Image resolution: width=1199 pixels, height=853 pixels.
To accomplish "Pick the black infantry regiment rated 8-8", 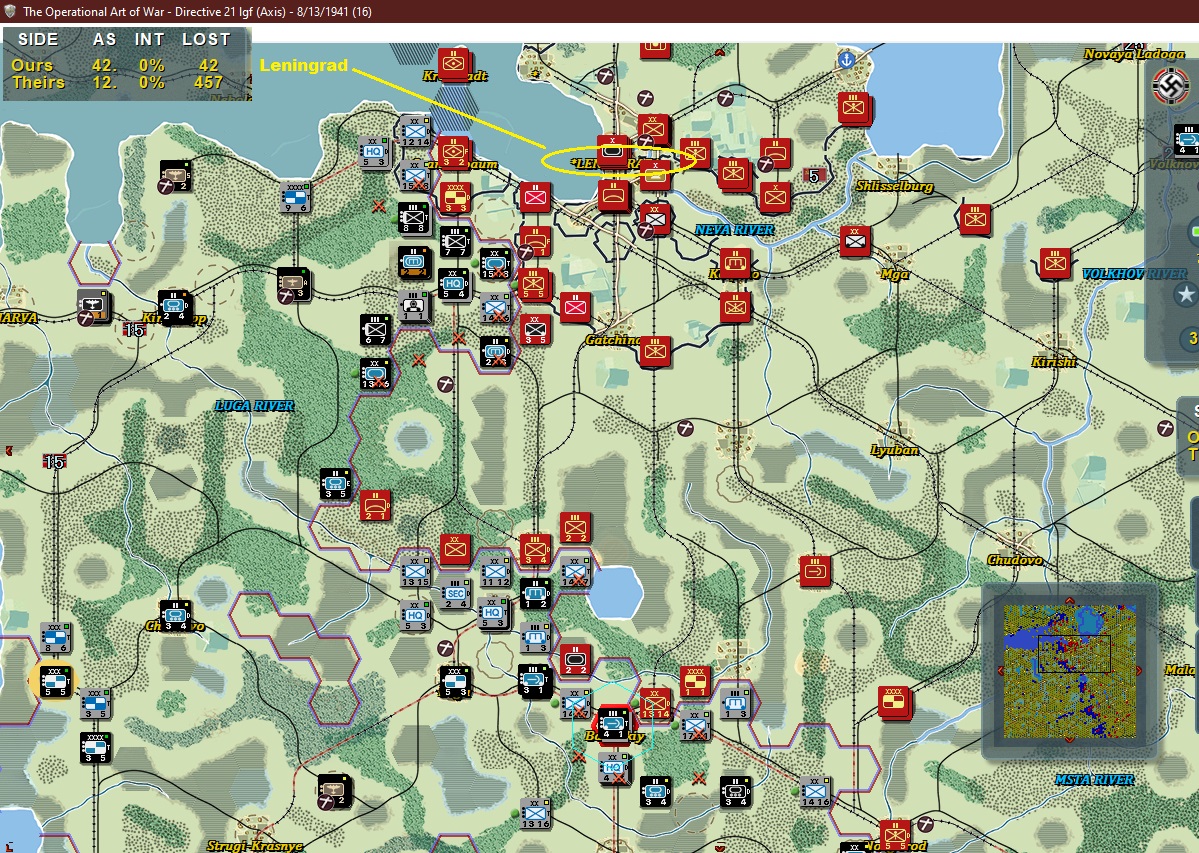I will tap(414, 218).
